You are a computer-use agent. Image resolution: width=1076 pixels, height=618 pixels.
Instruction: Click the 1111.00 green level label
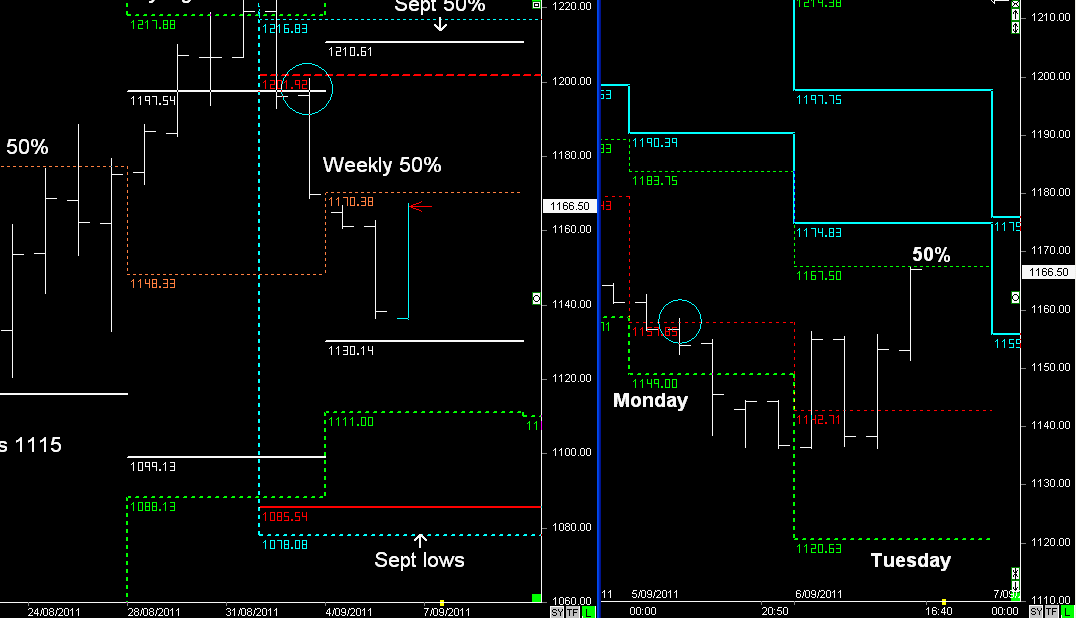click(351, 422)
